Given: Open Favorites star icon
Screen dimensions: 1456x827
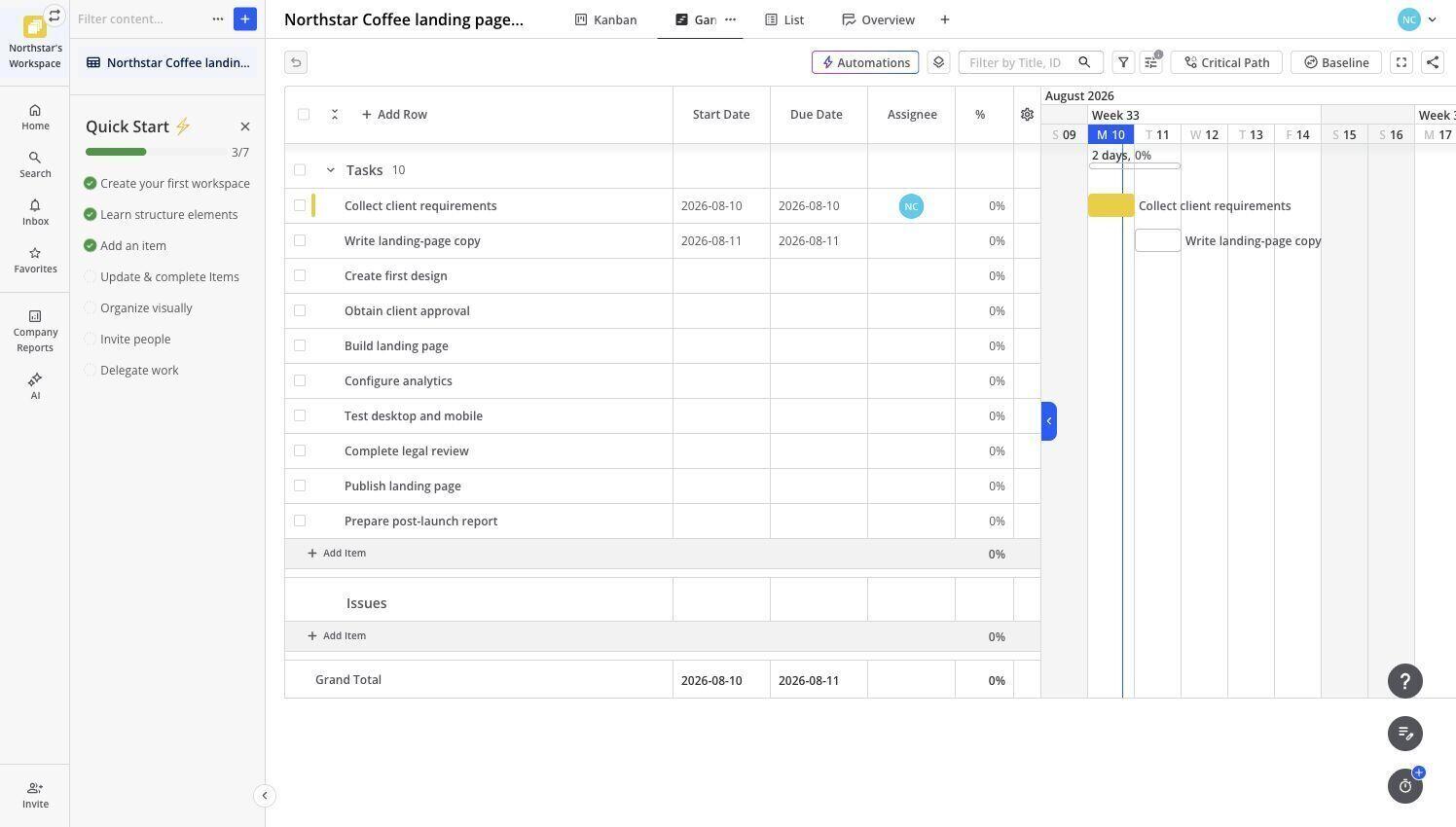Looking at the screenshot, I should click(35, 253).
